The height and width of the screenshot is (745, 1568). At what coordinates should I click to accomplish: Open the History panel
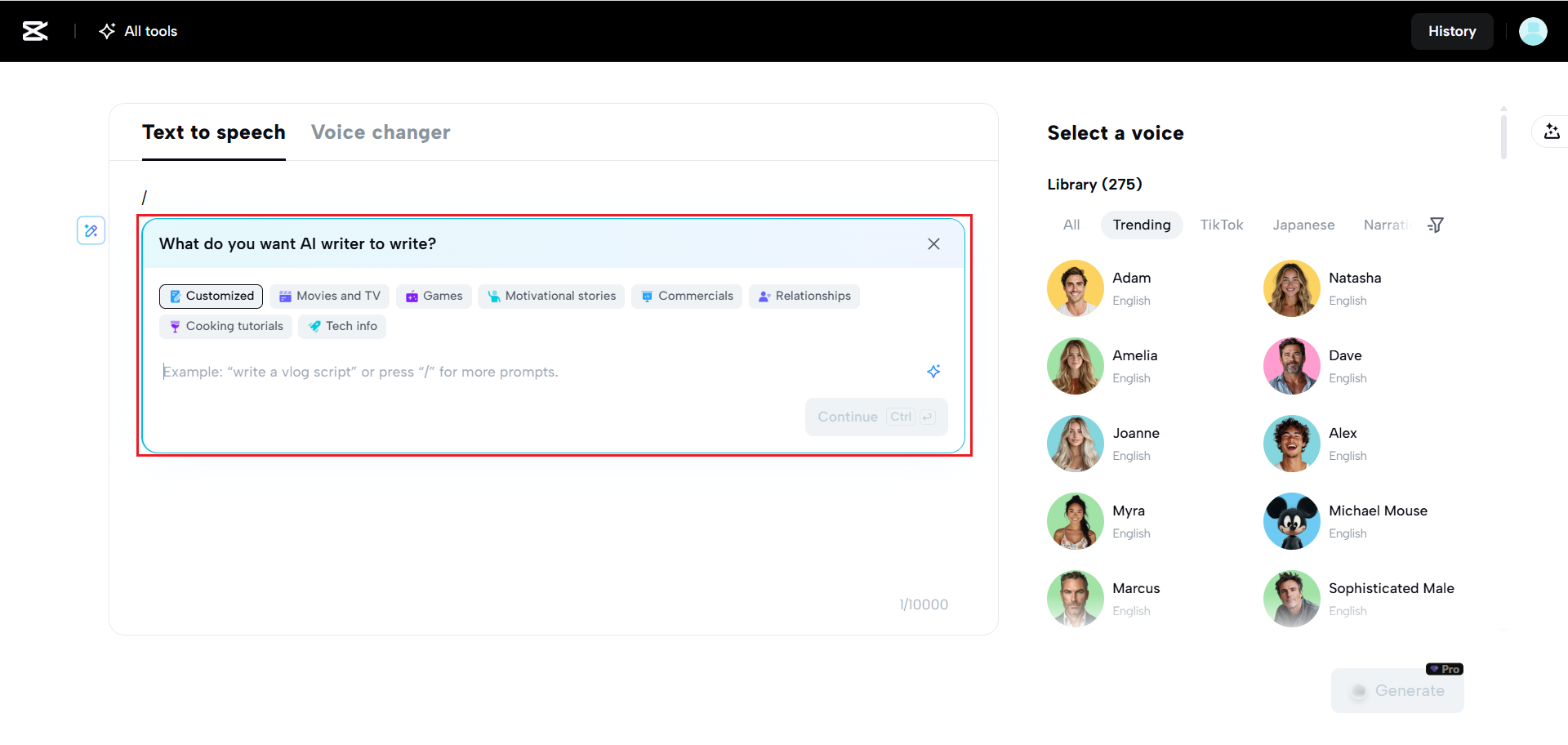point(1452,31)
